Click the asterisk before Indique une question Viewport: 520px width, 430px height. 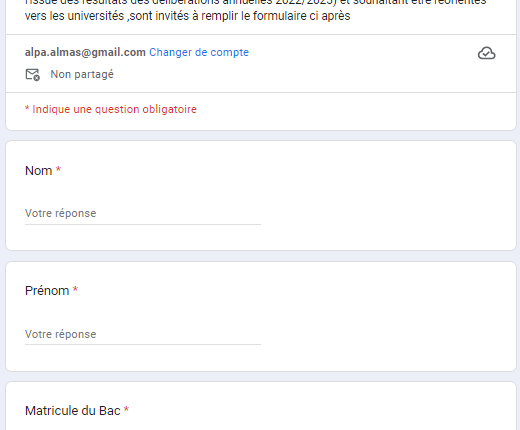click(x=27, y=108)
